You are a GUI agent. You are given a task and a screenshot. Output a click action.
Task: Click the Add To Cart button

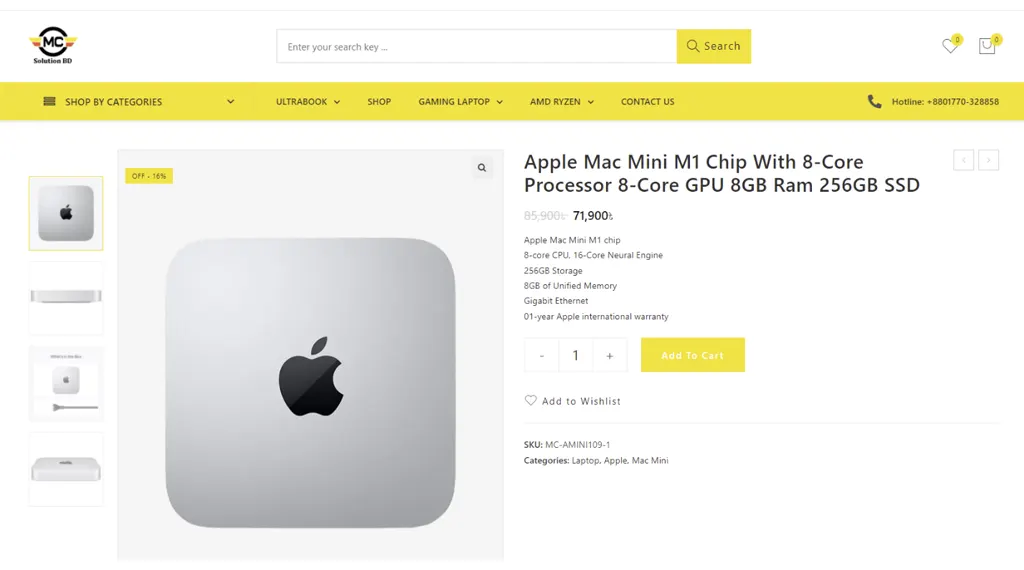[x=692, y=355]
